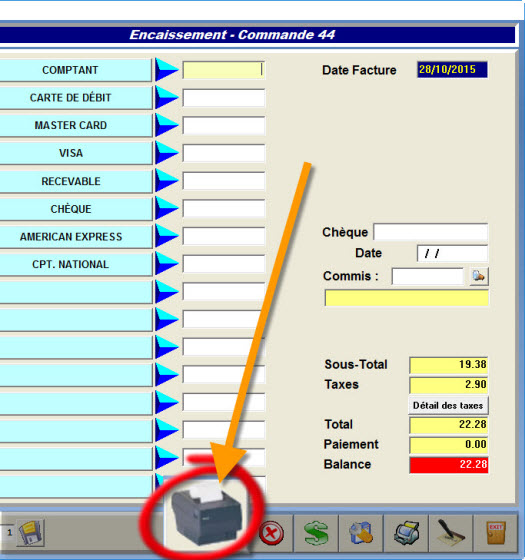
Task: Click the blue arrow beside RECEVABLE
Action: tap(166, 181)
